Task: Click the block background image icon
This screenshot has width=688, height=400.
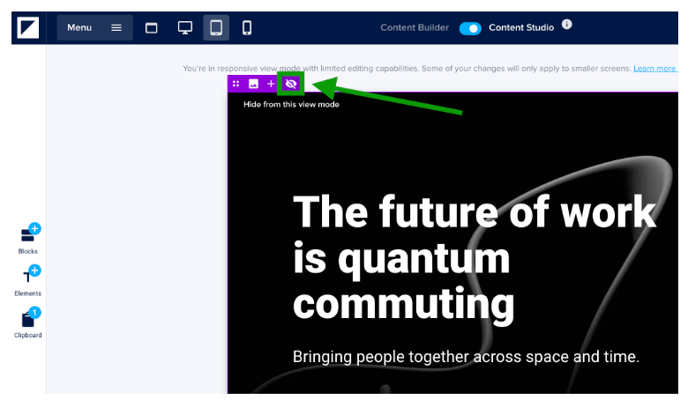Action: [253, 84]
